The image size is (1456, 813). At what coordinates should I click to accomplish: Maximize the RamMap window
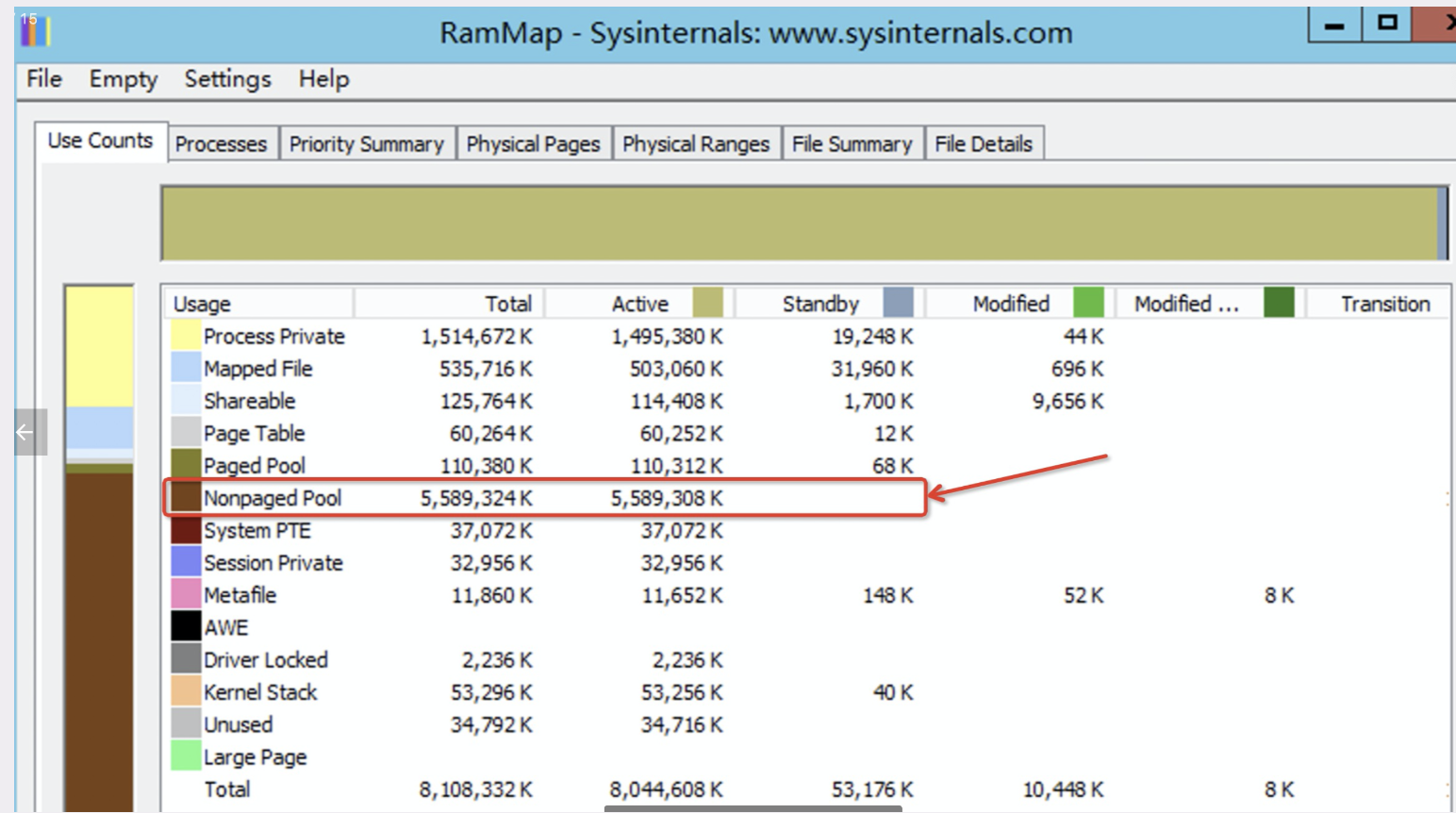point(1386,24)
